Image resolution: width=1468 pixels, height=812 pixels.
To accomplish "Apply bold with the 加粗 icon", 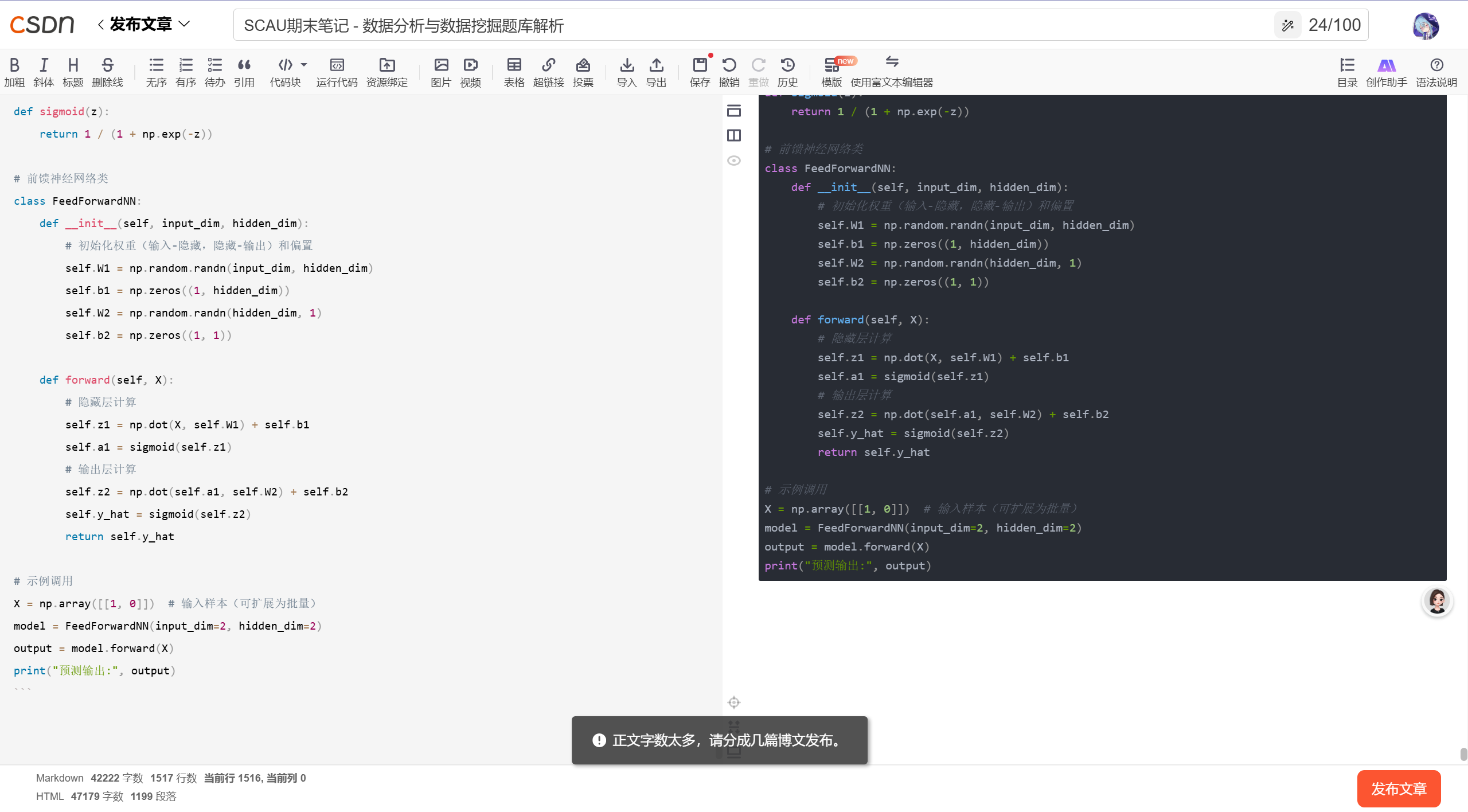I will (x=14, y=72).
